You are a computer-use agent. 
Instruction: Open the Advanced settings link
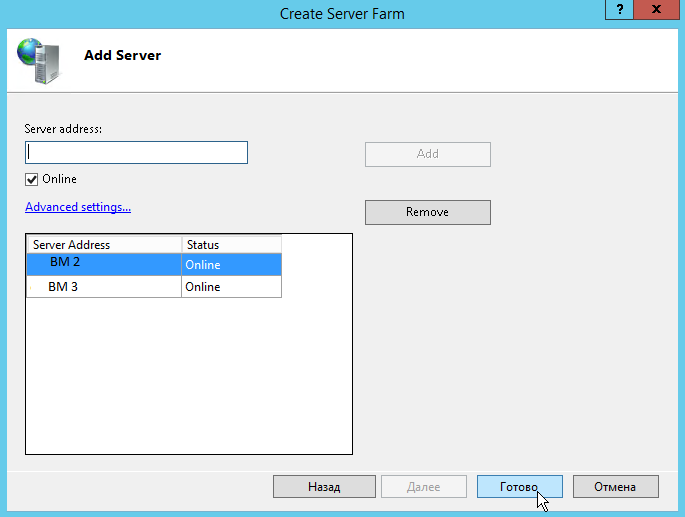[78, 207]
